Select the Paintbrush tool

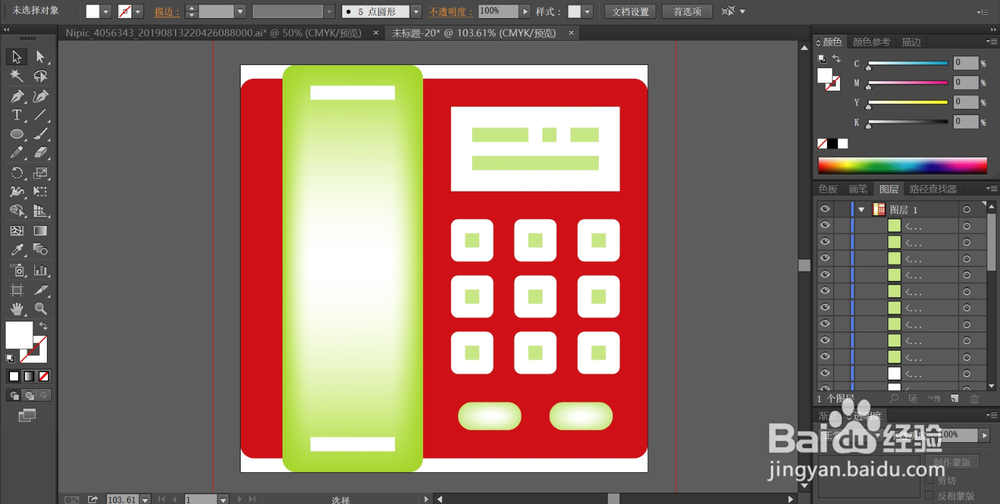41,135
